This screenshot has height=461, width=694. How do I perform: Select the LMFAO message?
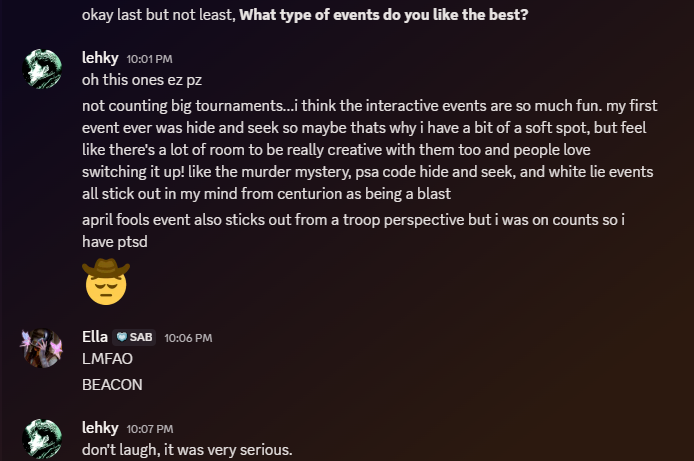coord(107,359)
